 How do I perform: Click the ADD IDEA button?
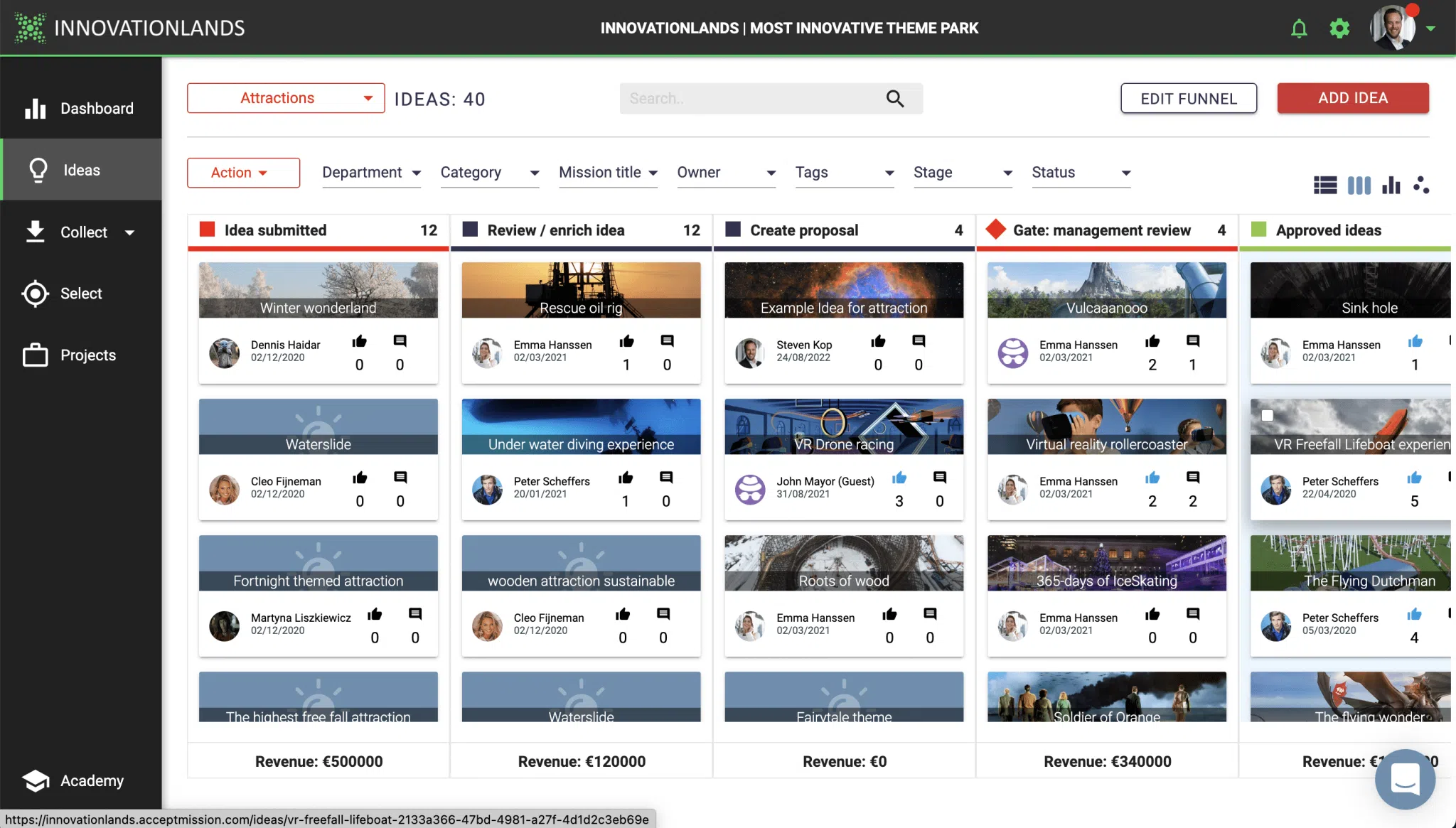coord(1353,98)
